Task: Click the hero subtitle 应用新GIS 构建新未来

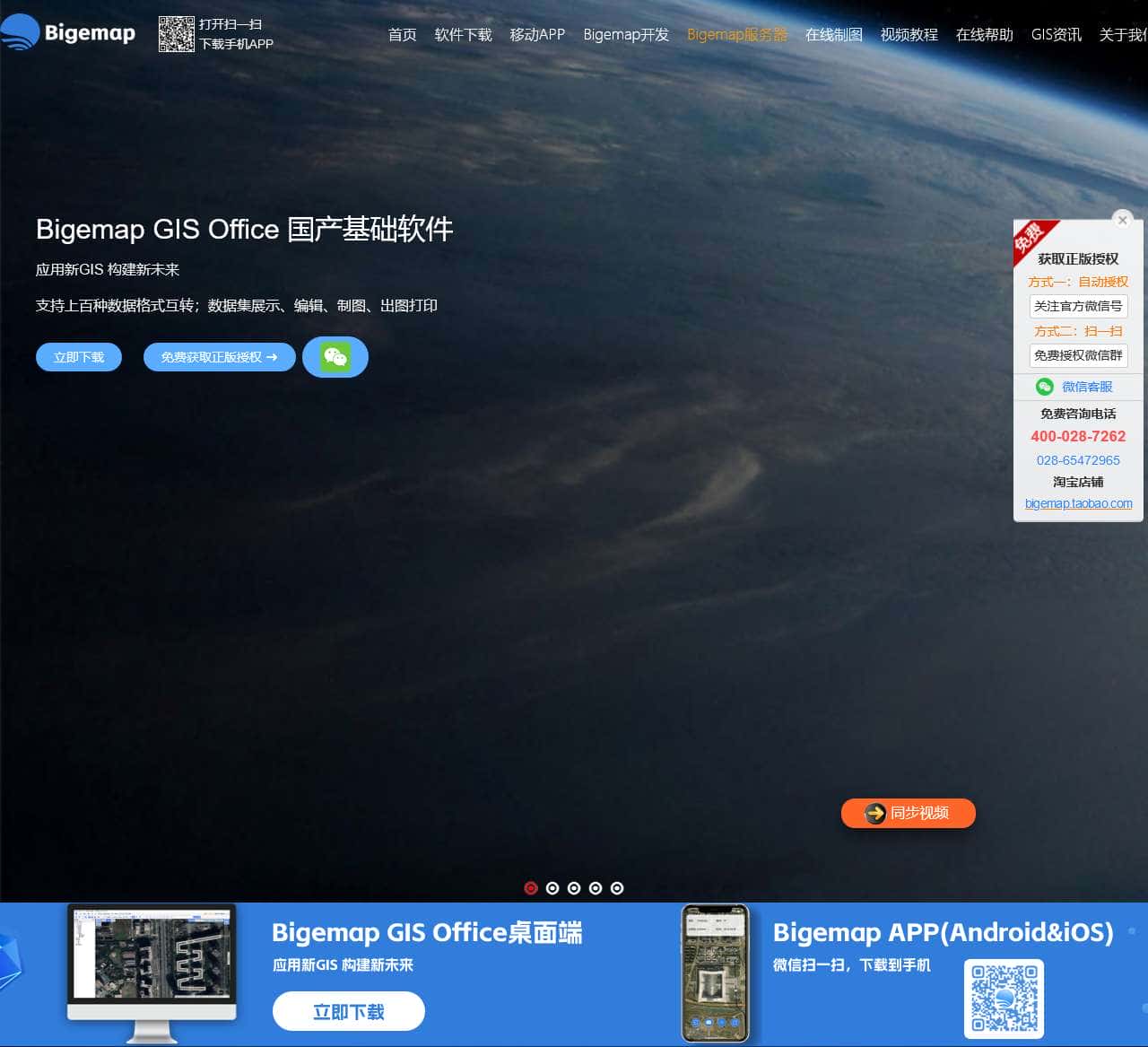Action: [108, 269]
